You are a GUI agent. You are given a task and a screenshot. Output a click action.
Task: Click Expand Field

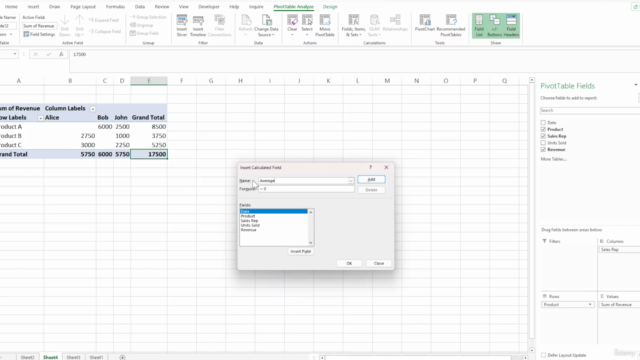(x=104, y=20)
